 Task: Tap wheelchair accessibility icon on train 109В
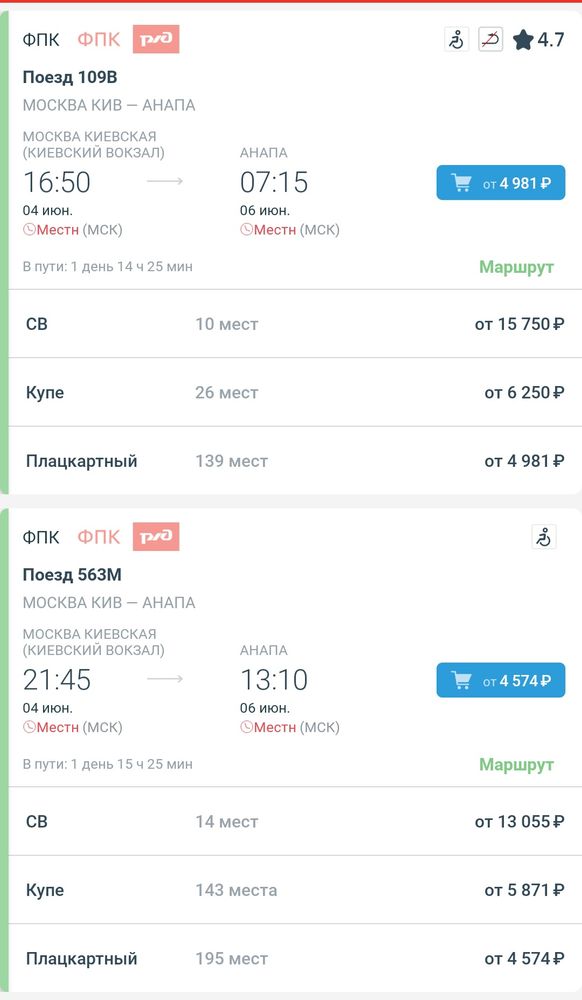(x=456, y=40)
